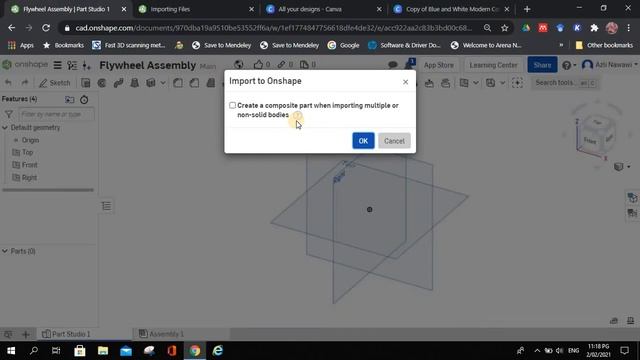Click Search tools field

565,83
